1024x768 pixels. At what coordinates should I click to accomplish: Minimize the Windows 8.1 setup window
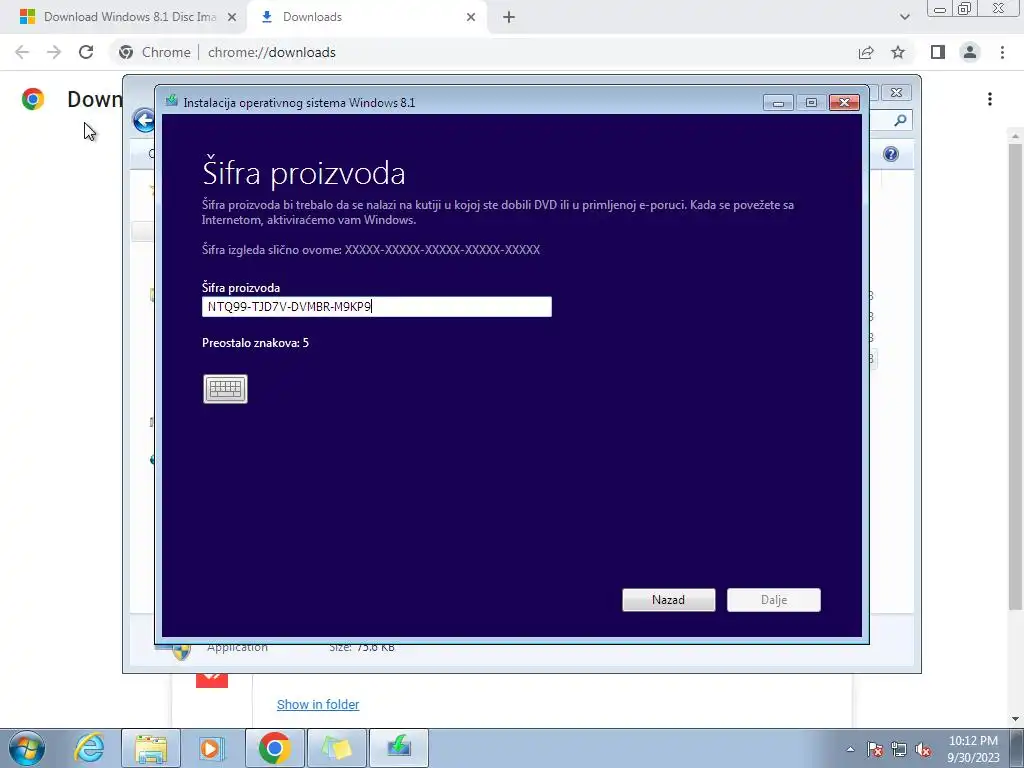pos(778,103)
